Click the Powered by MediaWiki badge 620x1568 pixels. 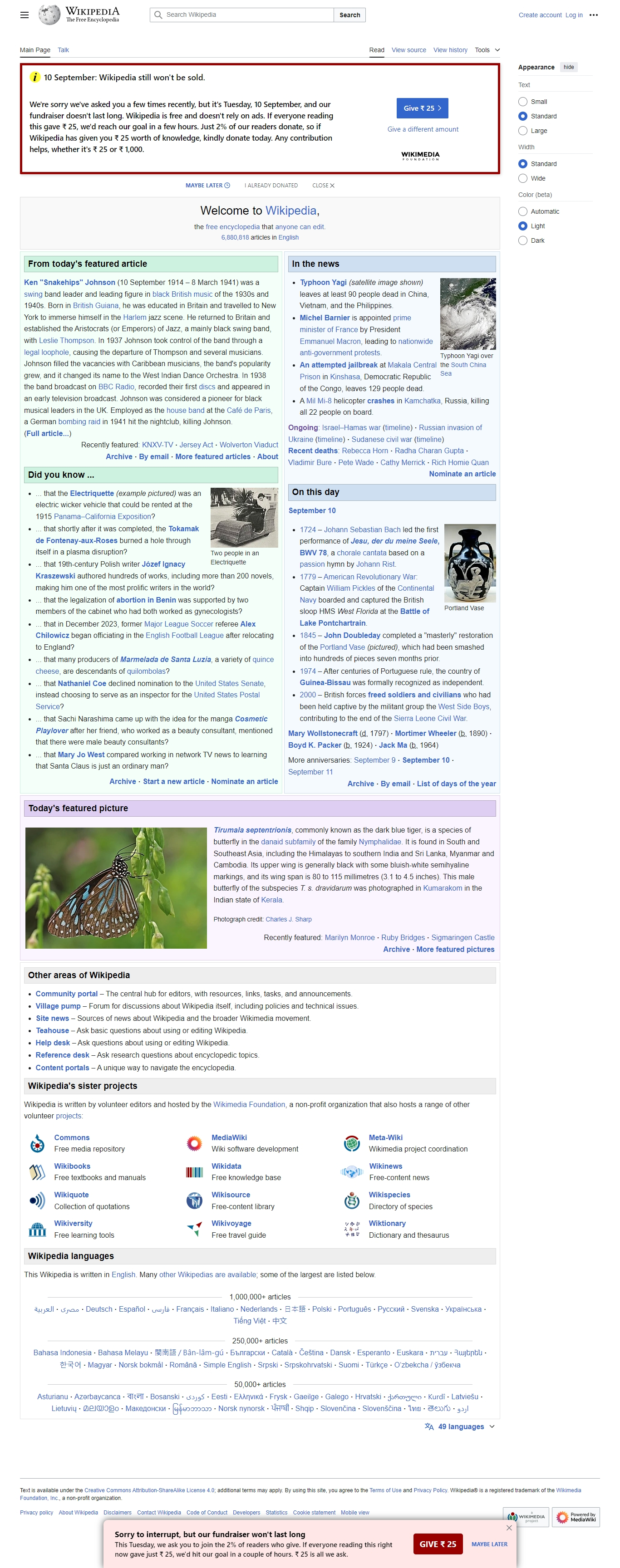tap(576, 1517)
